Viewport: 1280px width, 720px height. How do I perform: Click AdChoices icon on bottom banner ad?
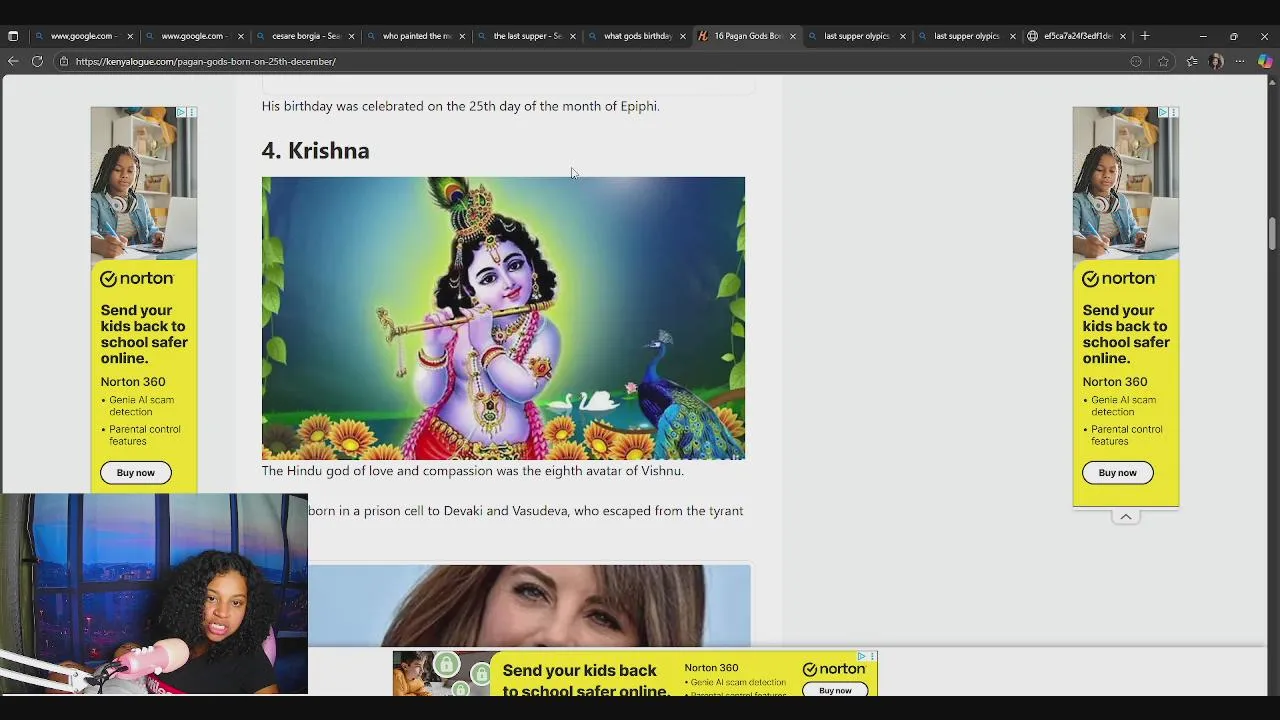[x=862, y=656]
